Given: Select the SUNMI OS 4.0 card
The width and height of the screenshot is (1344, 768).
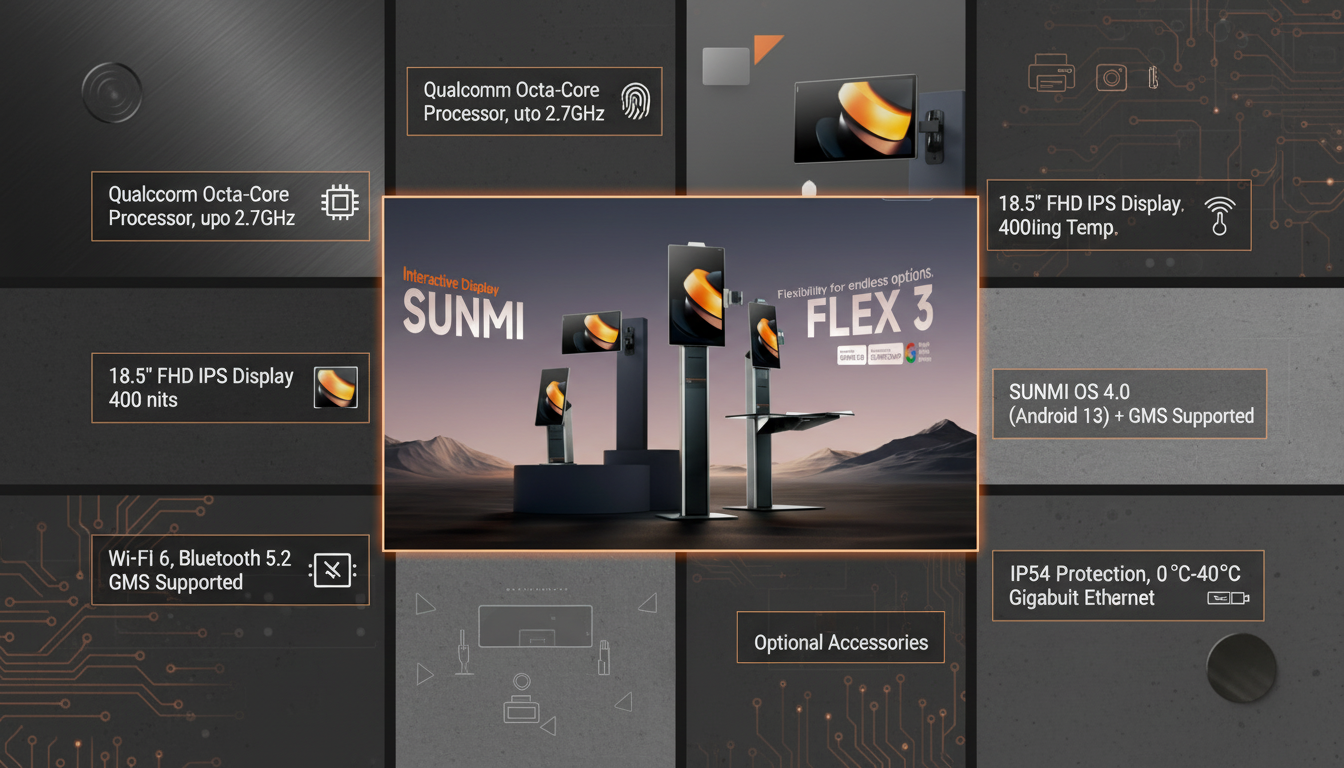Looking at the screenshot, I should [x=1129, y=404].
